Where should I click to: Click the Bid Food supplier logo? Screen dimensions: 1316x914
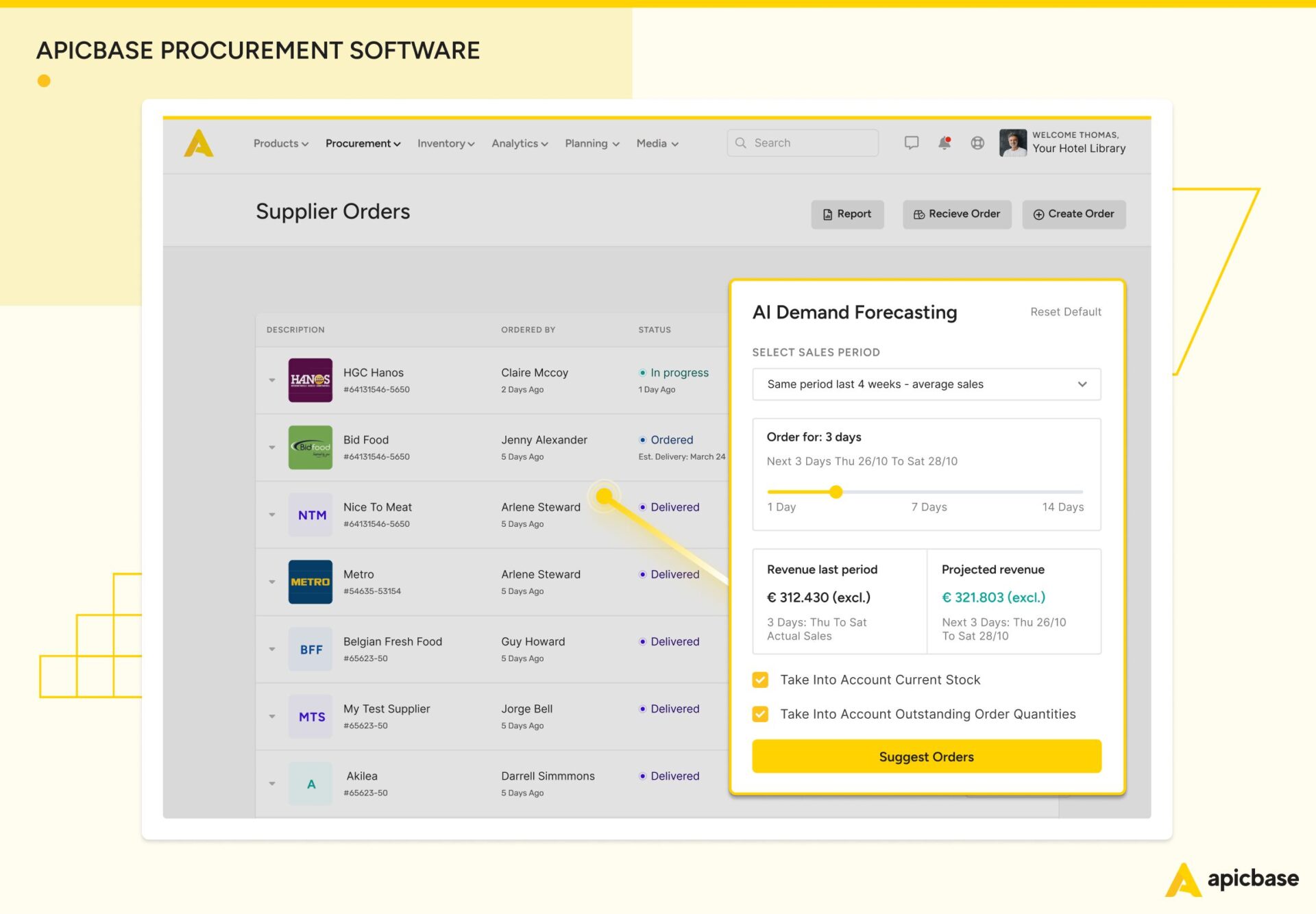tap(310, 447)
